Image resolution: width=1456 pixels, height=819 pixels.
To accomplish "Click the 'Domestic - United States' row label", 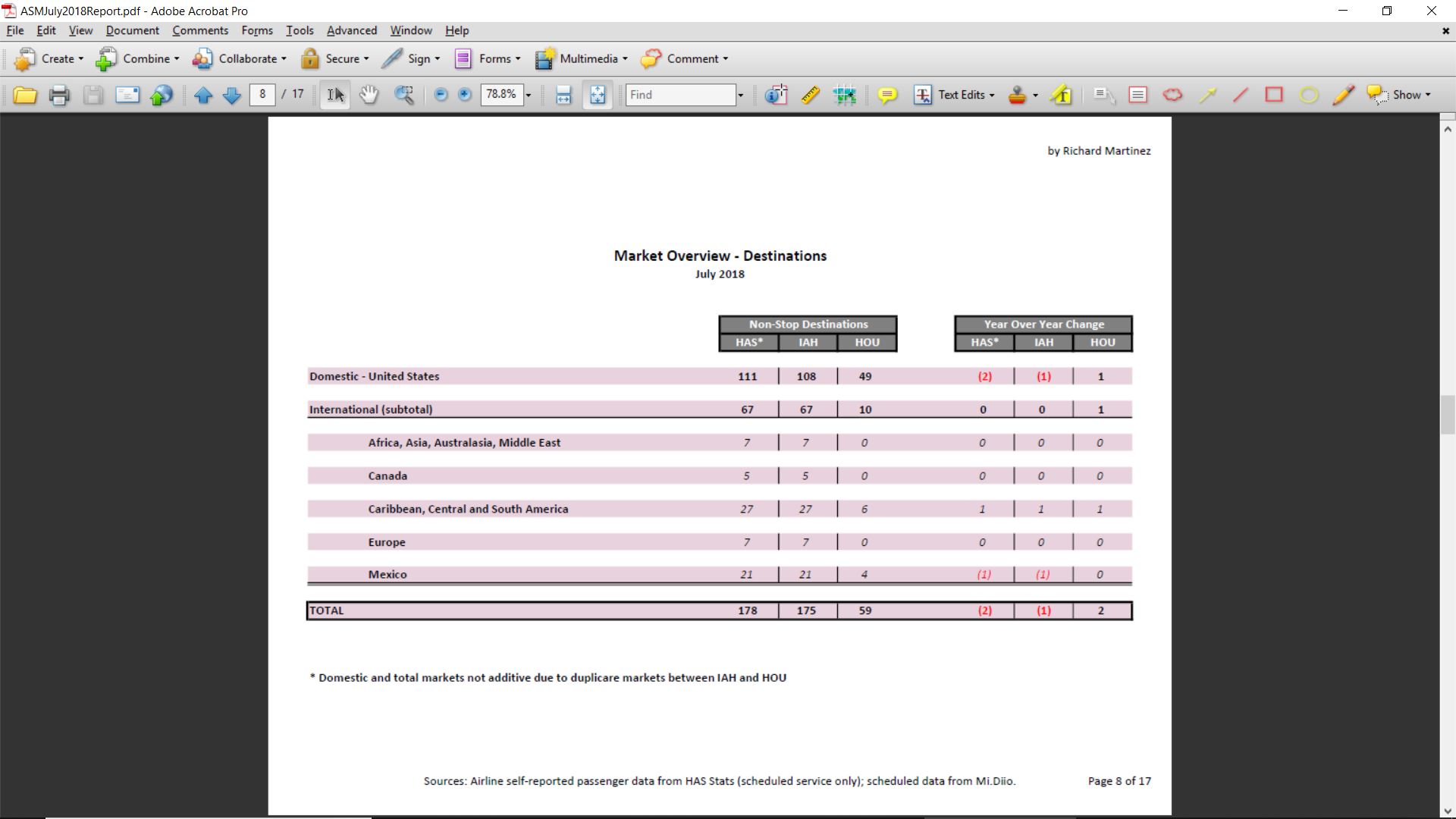I will coord(374,376).
